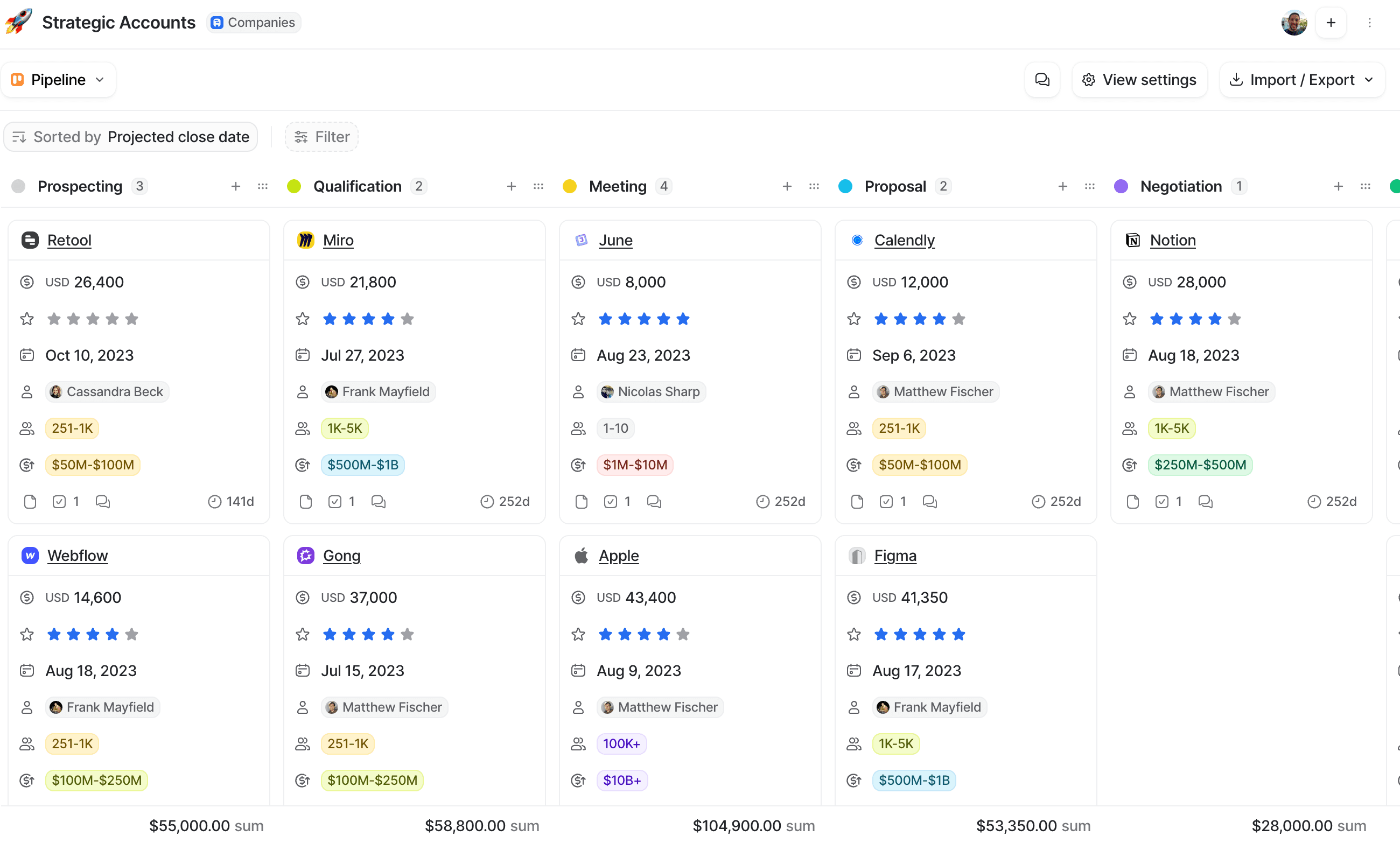Image resolution: width=1400 pixels, height=843 pixels.
Task: Click the tasks checkbox icon on June card
Action: (x=610, y=502)
